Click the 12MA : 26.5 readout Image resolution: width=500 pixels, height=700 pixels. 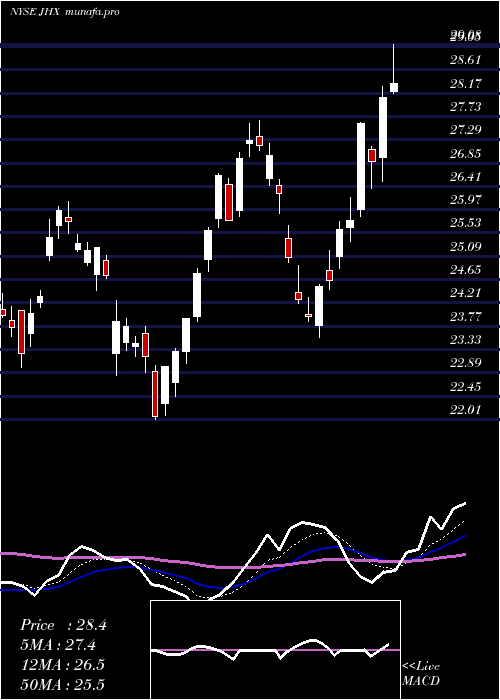63,665
